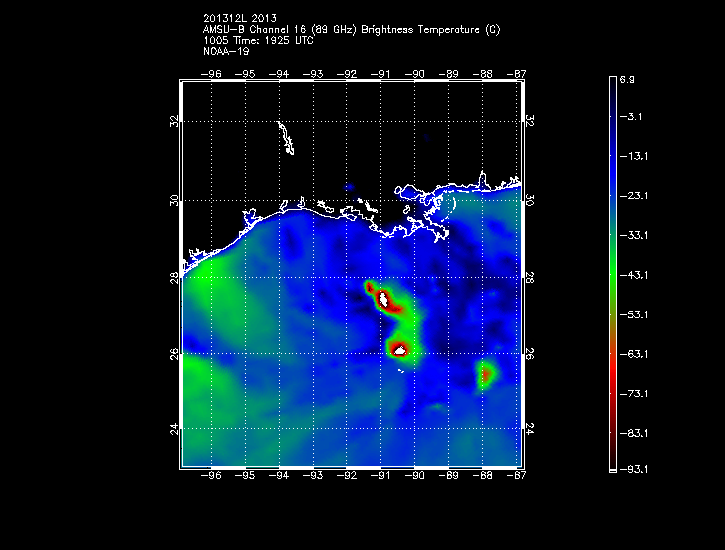Viewport: 725px width, 550px height.
Task: Click the isolated red cell near -88 longitude
Action: coord(486,374)
